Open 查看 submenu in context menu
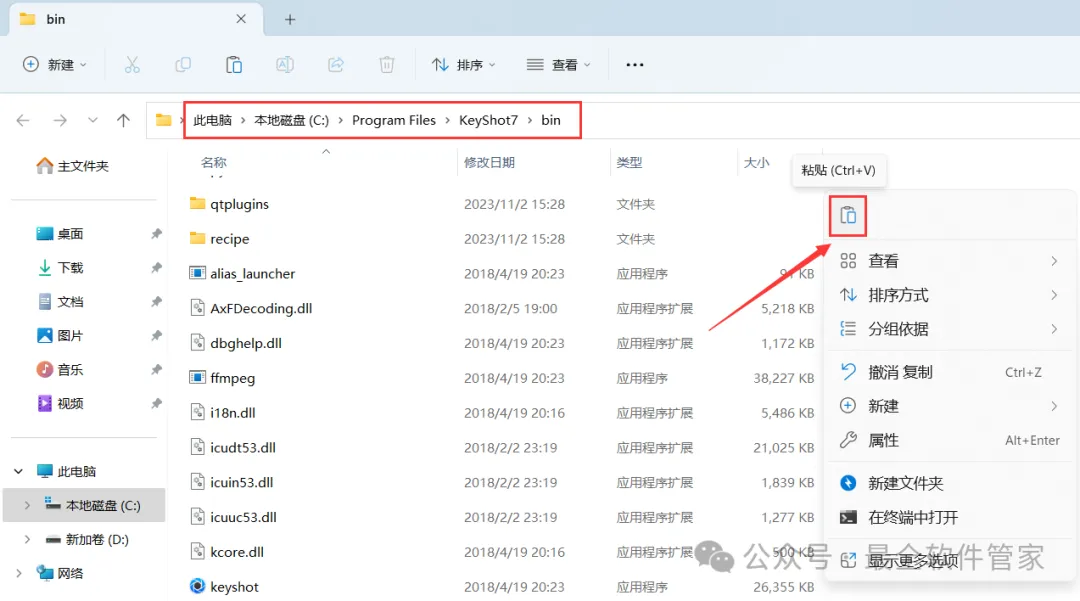This screenshot has width=1080, height=601. (950, 261)
